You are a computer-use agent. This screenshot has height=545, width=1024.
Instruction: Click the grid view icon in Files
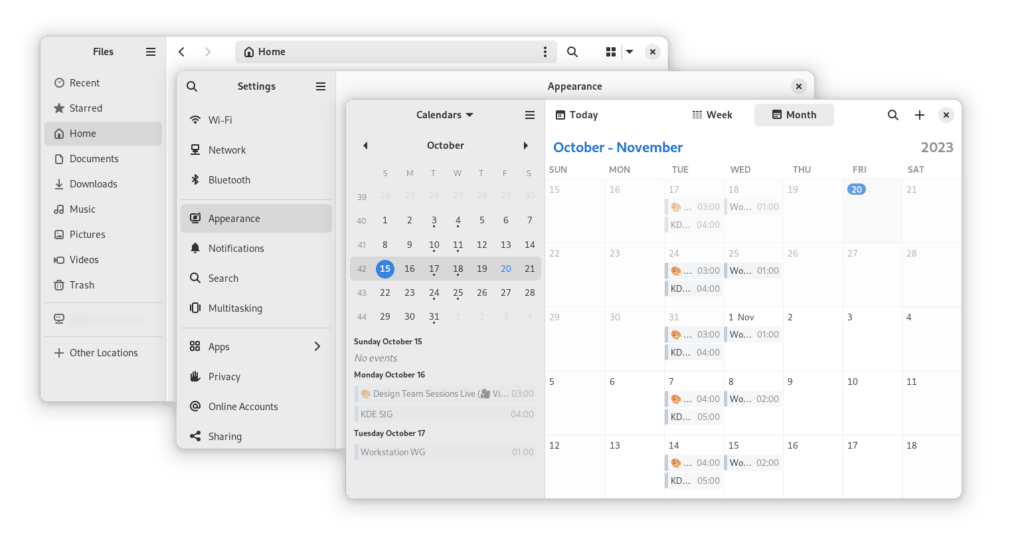(610, 52)
